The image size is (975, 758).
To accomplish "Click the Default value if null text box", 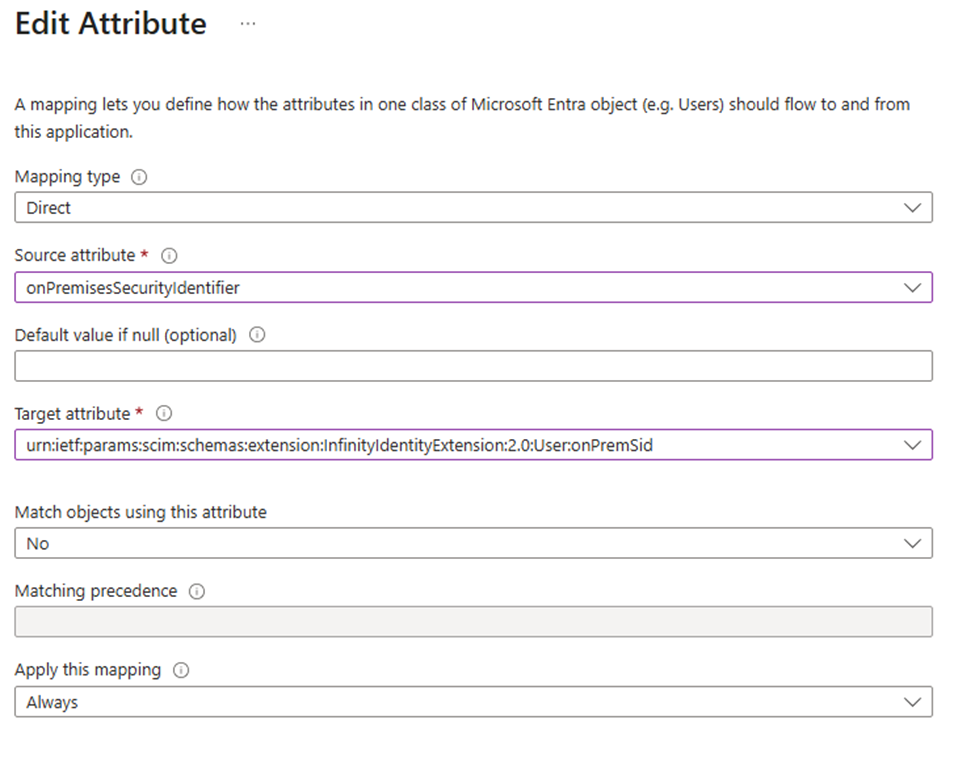I will point(472,366).
